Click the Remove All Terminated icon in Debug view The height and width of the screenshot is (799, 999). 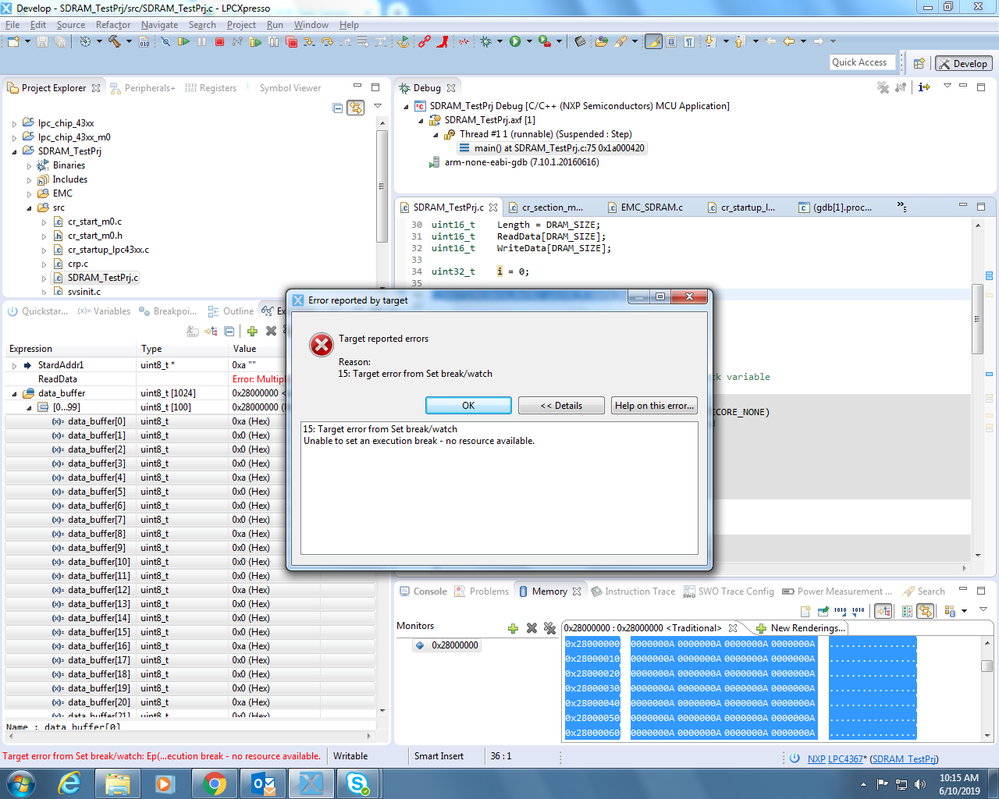point(882,87)
